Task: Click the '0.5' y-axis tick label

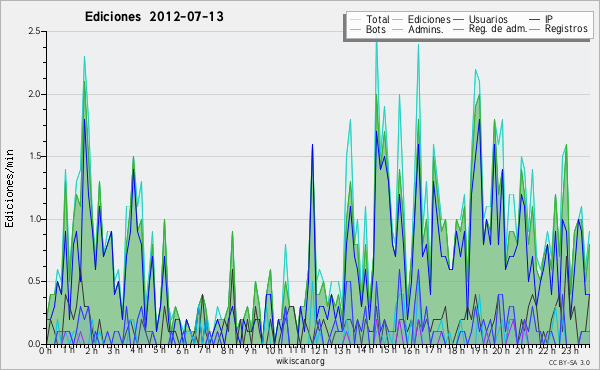Action: click(34, 281)
